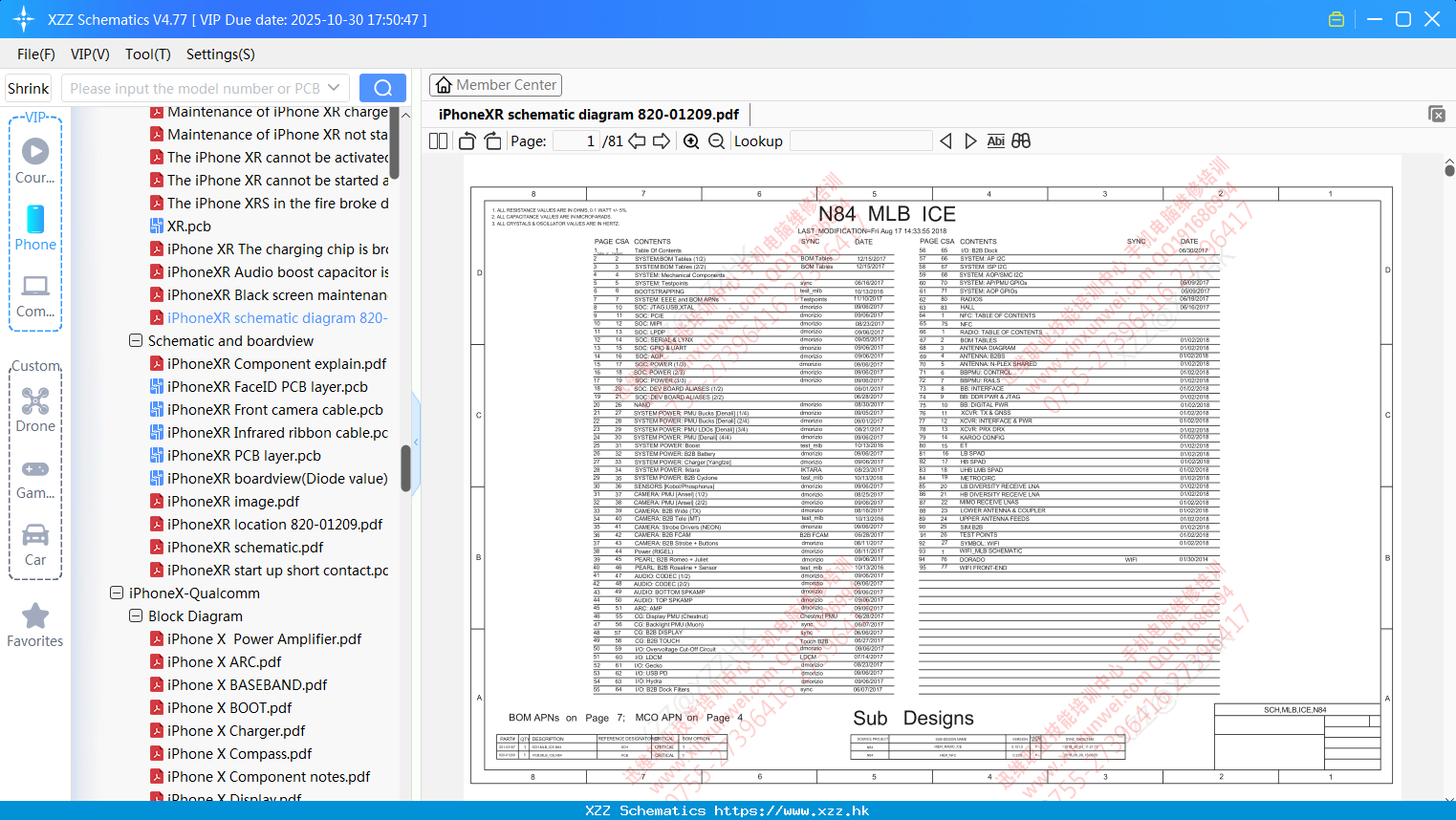Open iPhoneXR PCB layer.pcb

tap(235, 456)
